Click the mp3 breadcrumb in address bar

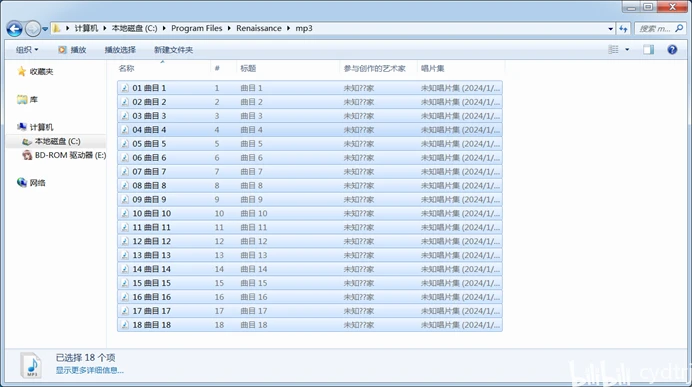304,28
